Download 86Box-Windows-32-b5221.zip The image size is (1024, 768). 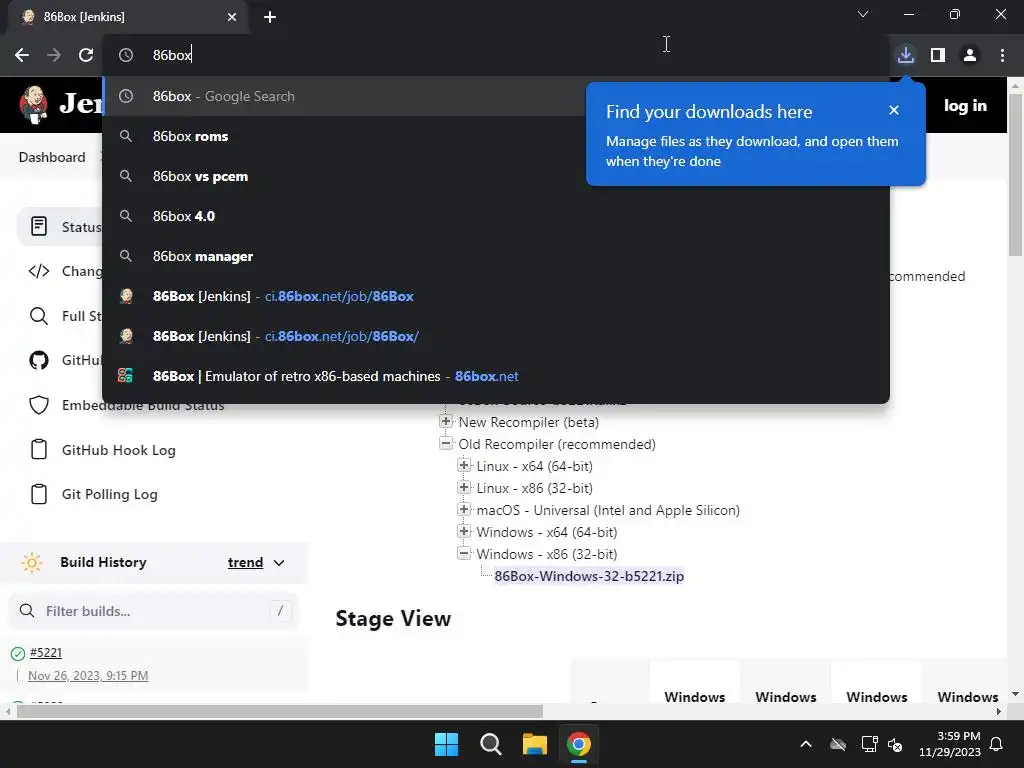click(588, 576)
